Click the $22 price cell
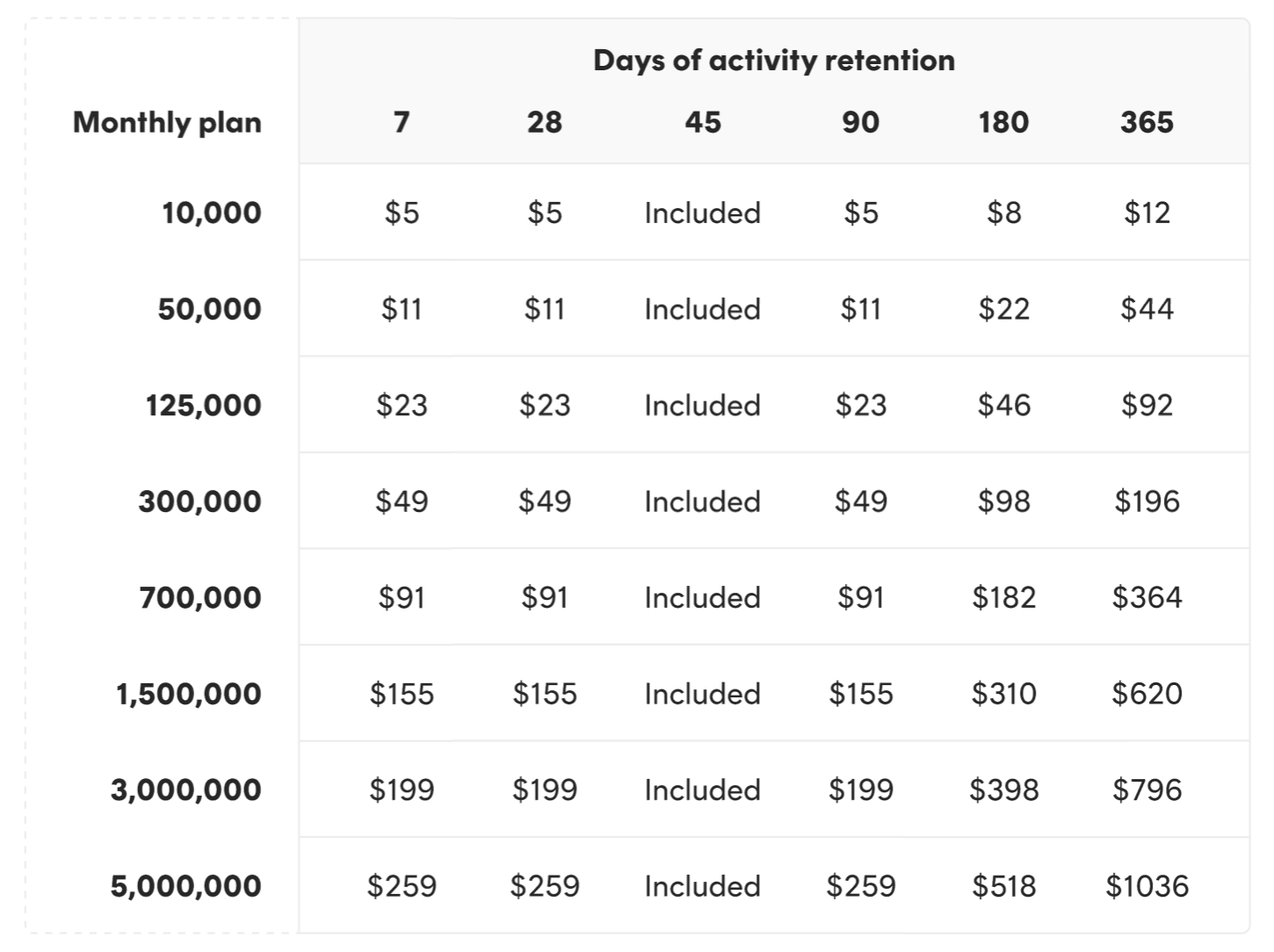The image size is (1274, 952). coord(1003,309)
